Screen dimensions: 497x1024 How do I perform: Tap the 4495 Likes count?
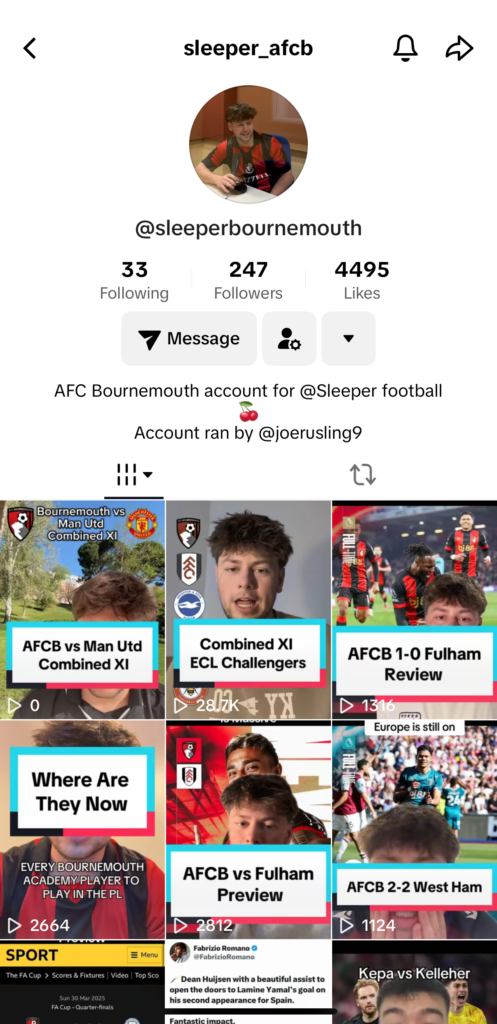click(362, 280)
